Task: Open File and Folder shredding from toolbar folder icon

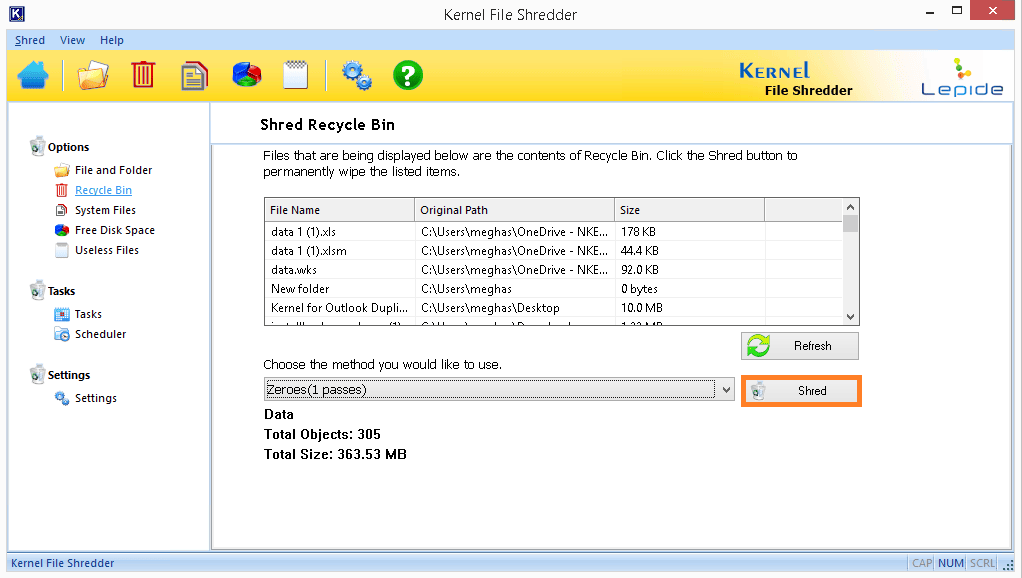Action: pyautogui.click(x=93, y=76)
